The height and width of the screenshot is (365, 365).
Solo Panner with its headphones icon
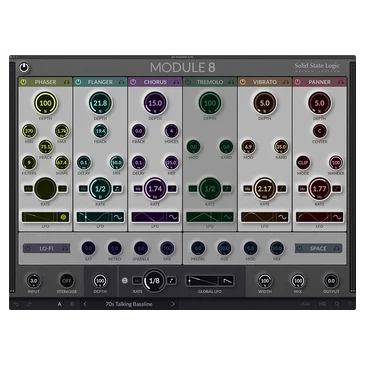341,82
